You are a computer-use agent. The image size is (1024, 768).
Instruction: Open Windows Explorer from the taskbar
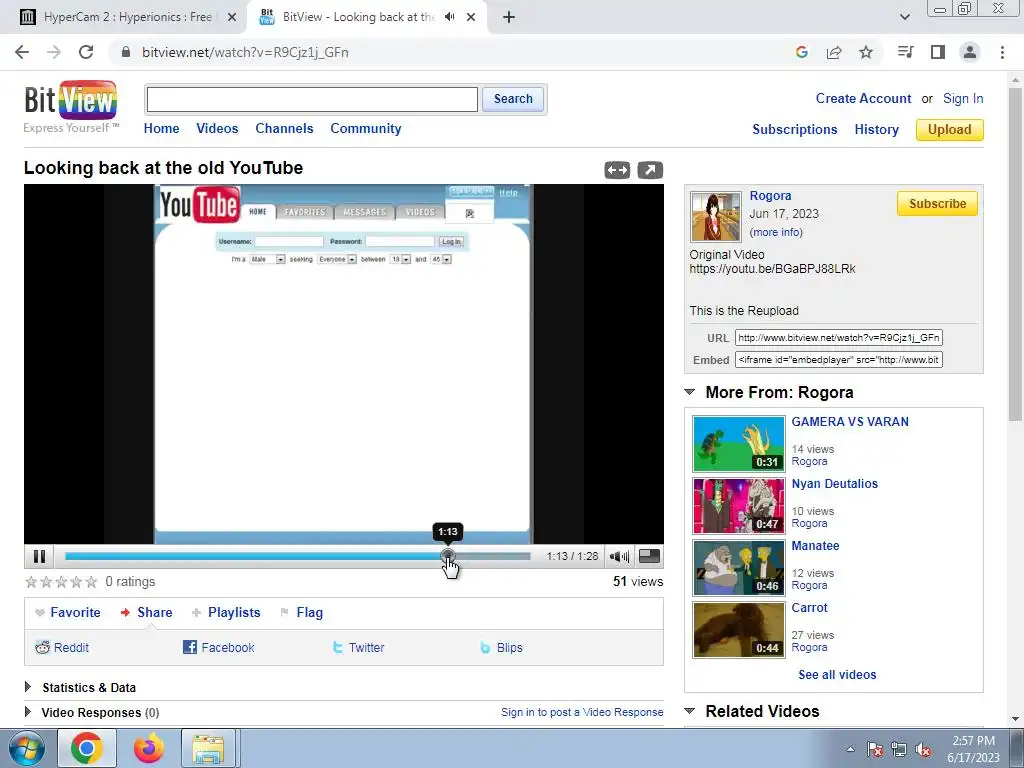(x=208, y=748)
